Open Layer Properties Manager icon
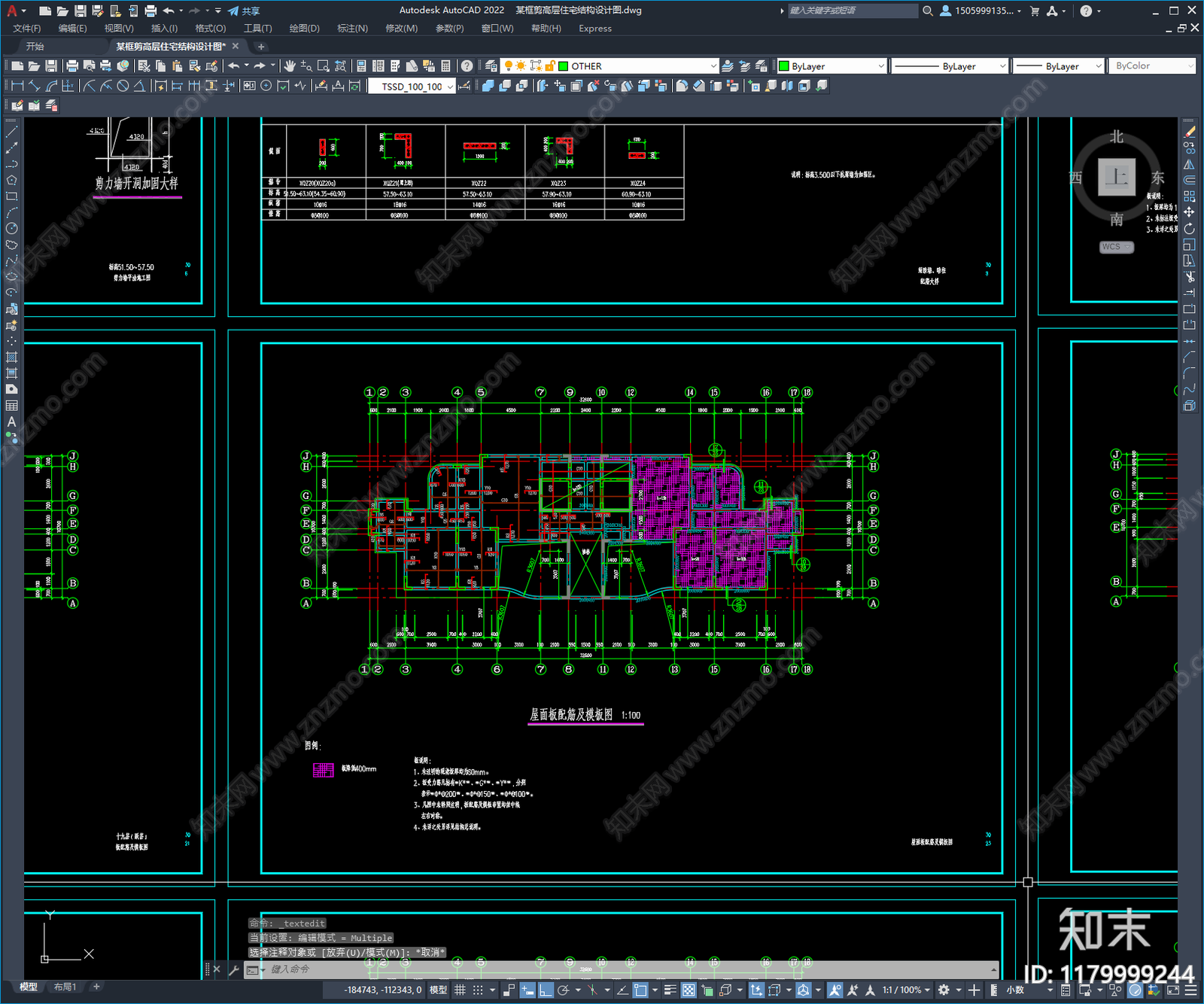The height and width of the screenshot is (1004, 1204). click(x=491, y=66)
